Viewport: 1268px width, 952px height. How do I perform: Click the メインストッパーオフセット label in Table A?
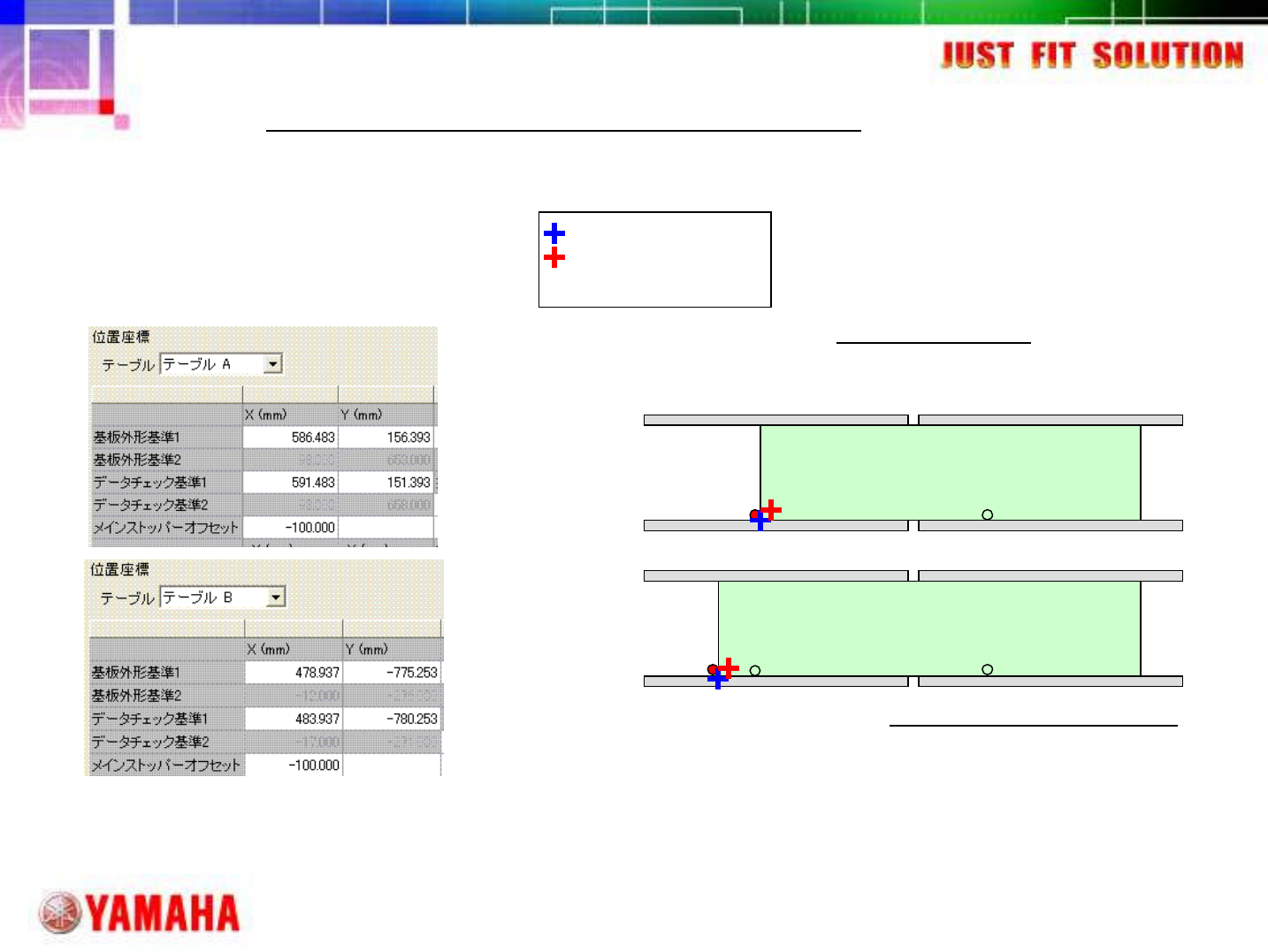click(x=166, y=528)
